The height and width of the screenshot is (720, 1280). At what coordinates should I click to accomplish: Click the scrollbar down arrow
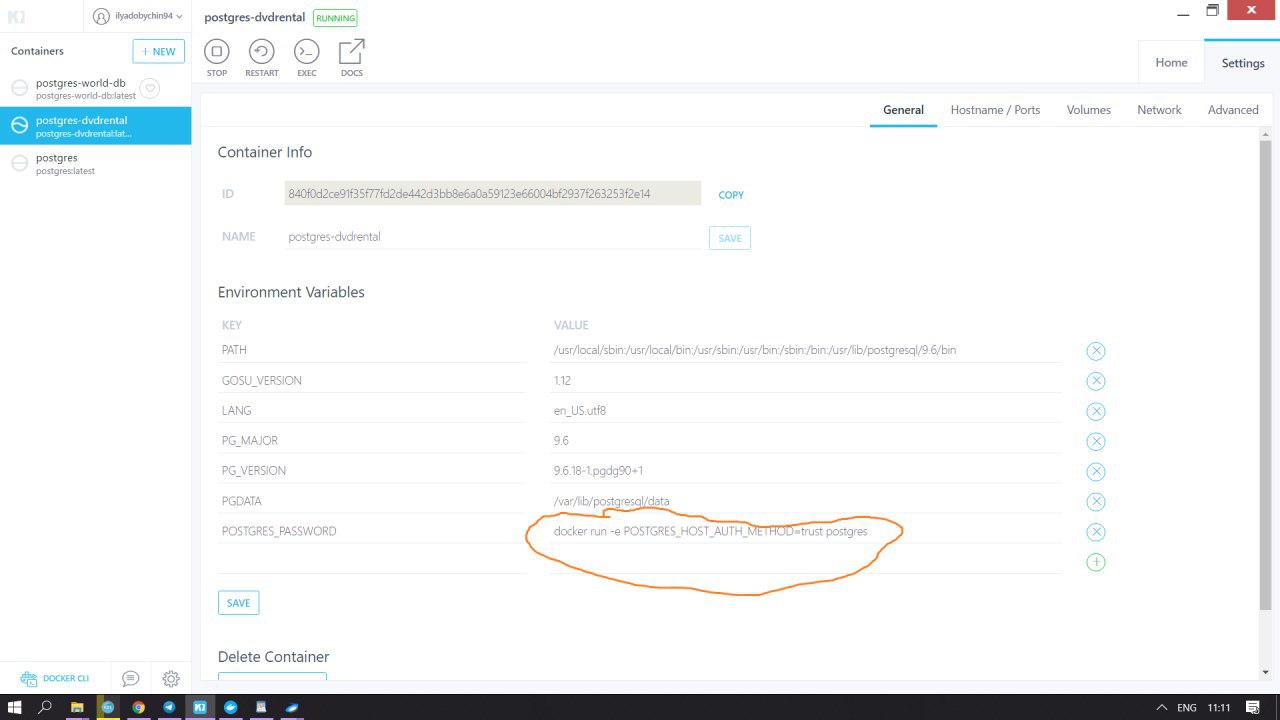[x=1265, y=672]
